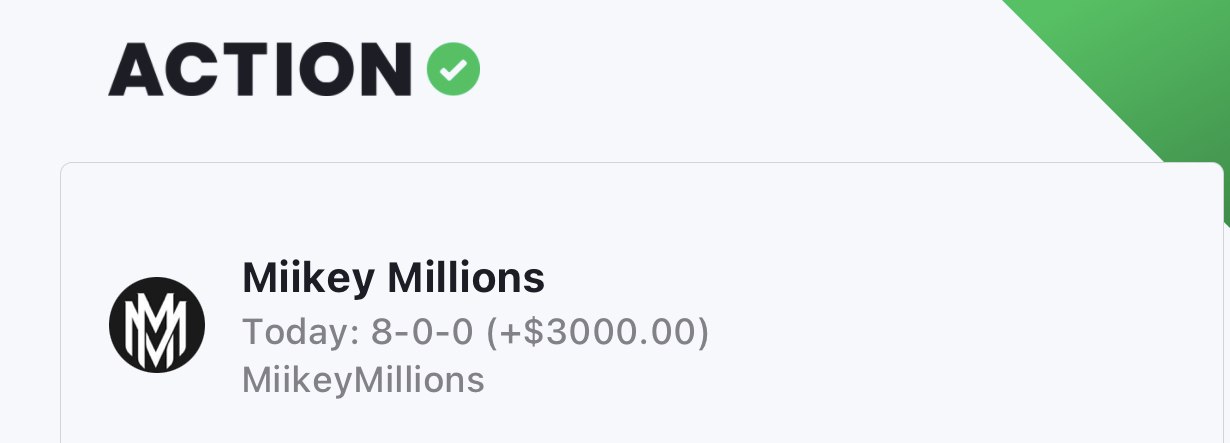Click the +$3000.00 profit amount
The height and width of the screenshot is (443, 1230).
point(598,332)
